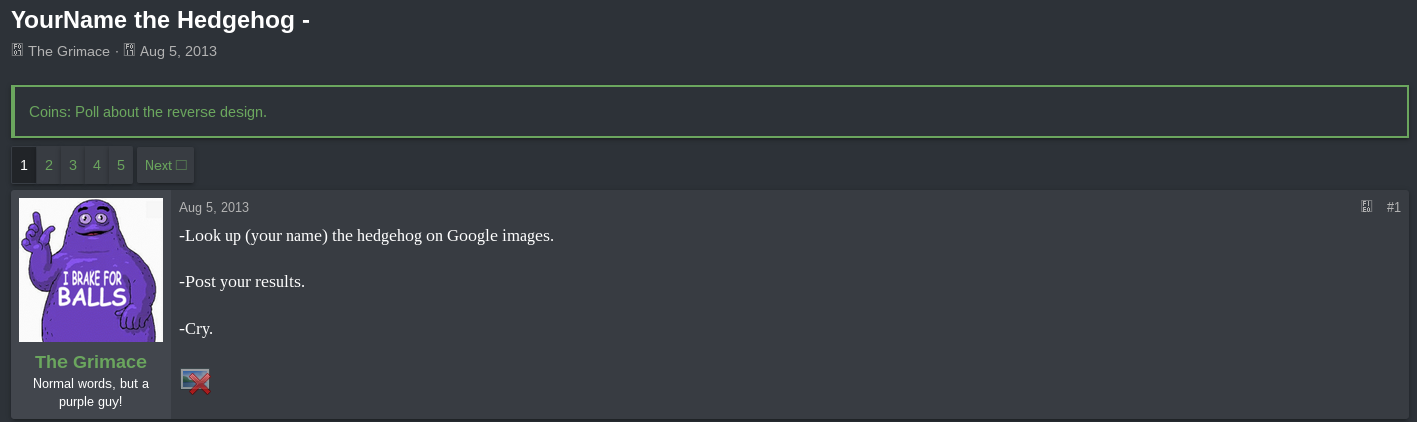This screenshot has width=1417, height=422.
Task: Jump to page 4 of the thread
Action: pyautogui.click(x=97, y=165)
